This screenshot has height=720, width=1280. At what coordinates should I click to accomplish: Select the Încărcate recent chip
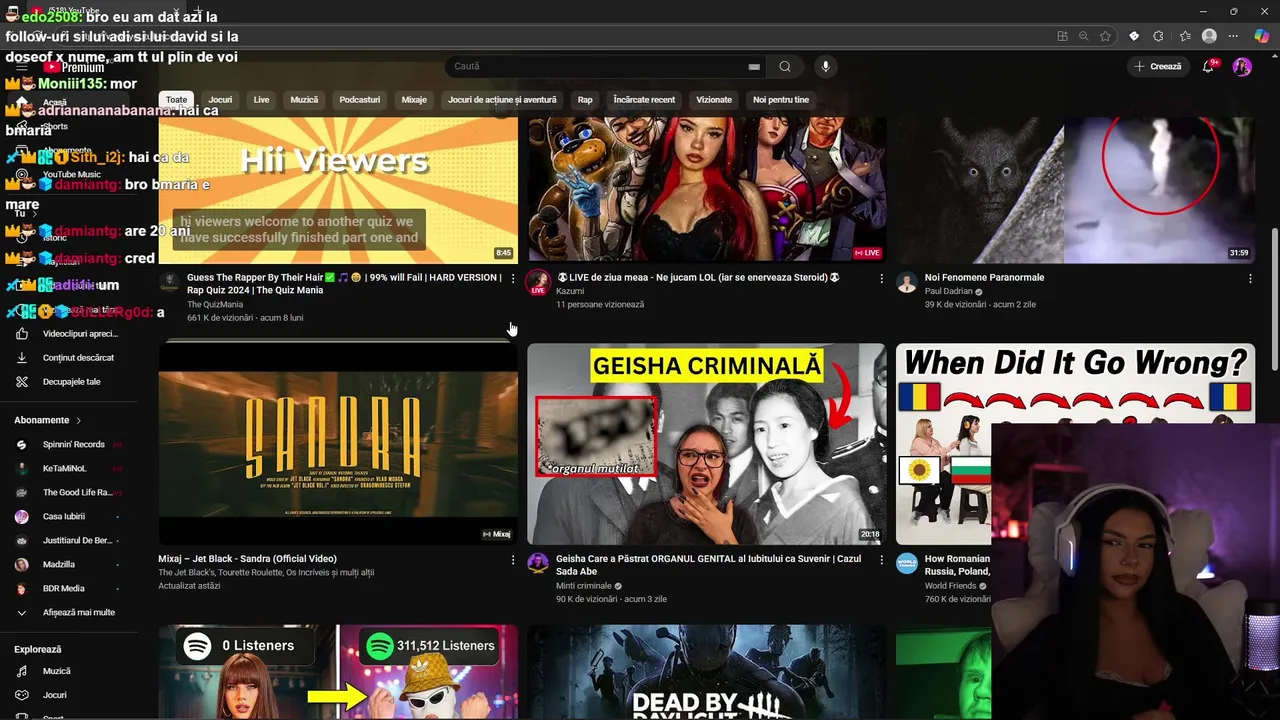tap(644, 100)
